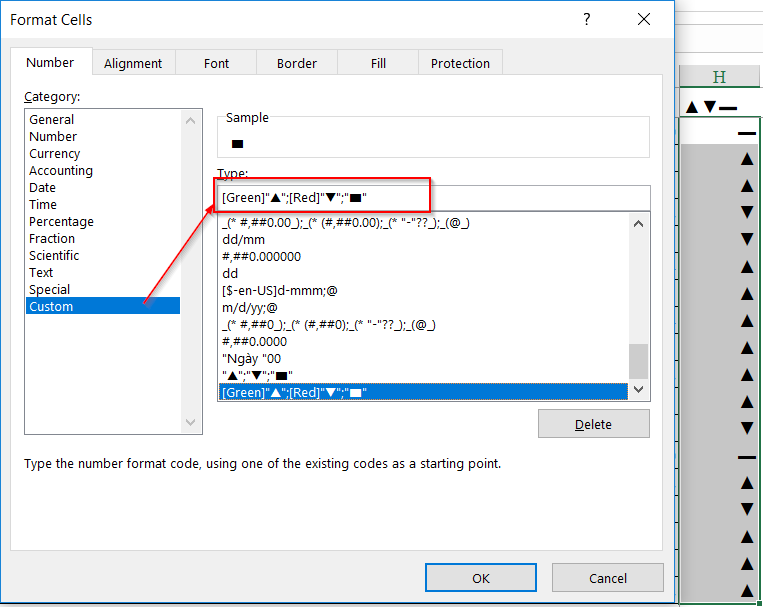Screen dimensions: 763x607
Task: Open the Fill tab
Action: pos(378,63)
